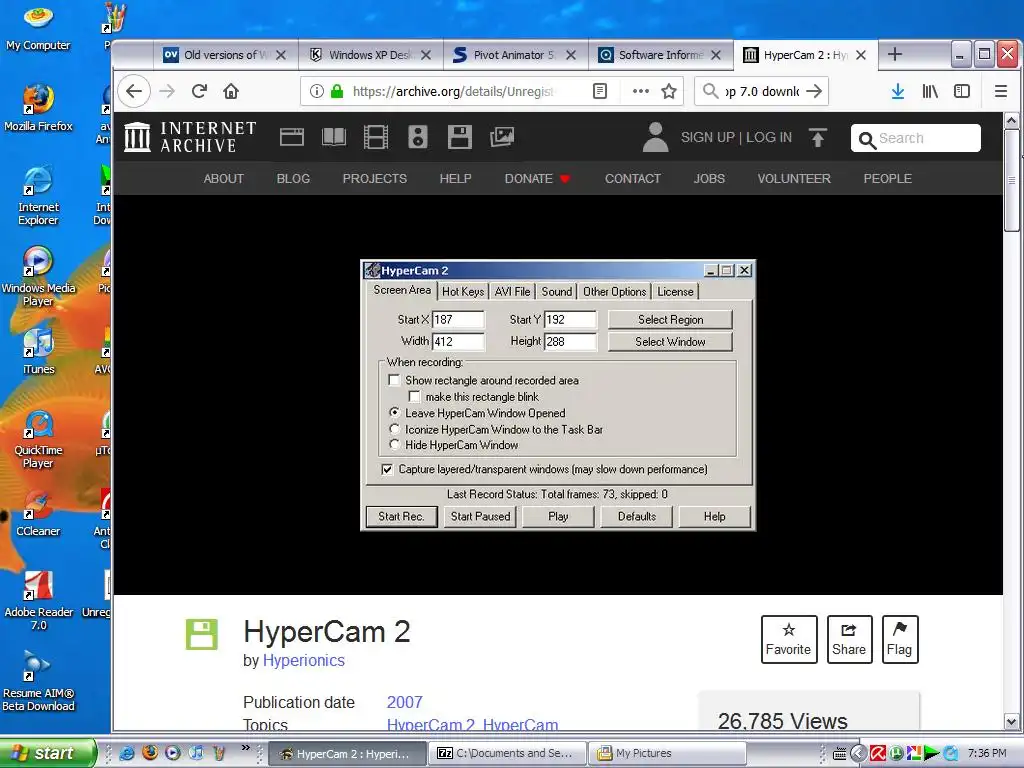Bookmark this page with star icon

669,91
